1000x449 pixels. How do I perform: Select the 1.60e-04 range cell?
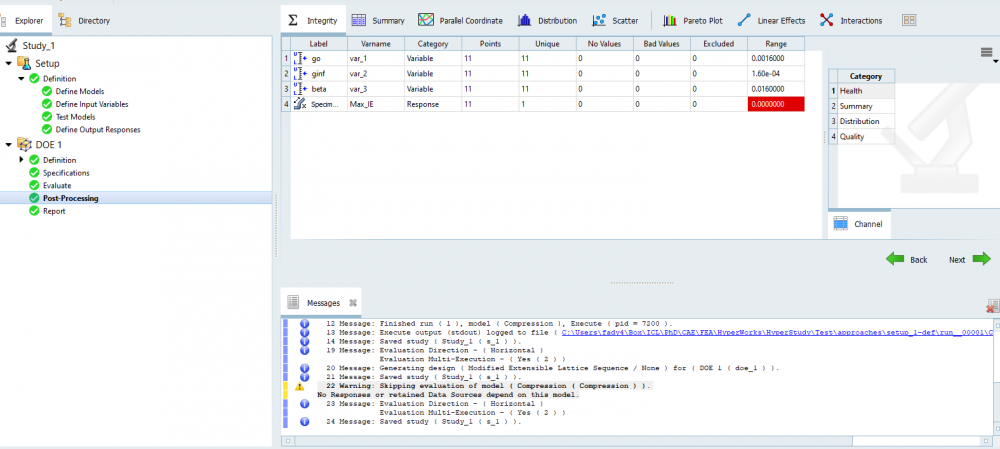[x=776, y=74]
